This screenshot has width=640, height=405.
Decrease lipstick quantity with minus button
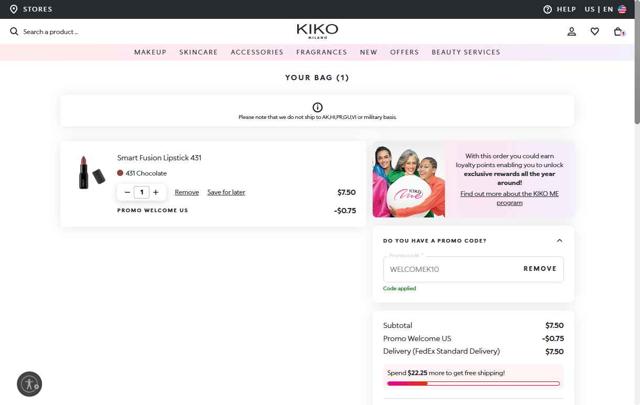click(x=127, y=192)
